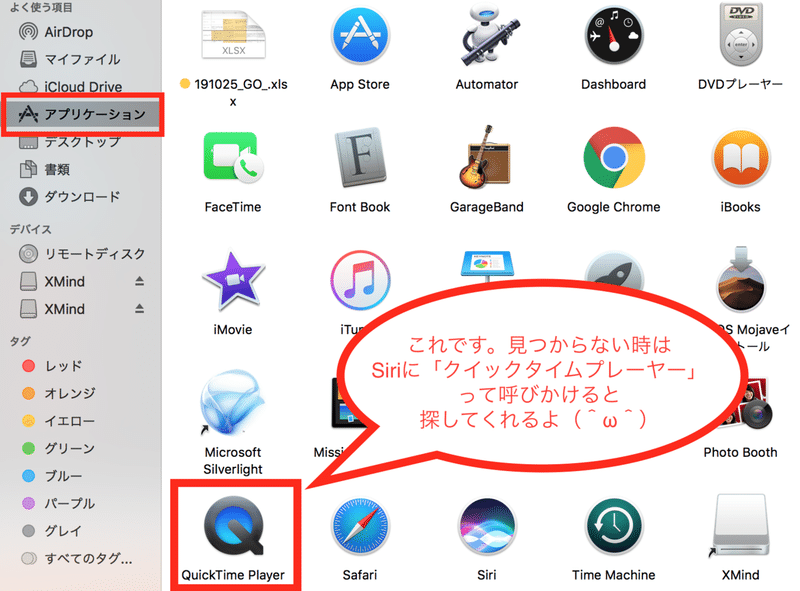Select the first XMind device in sidebar
Viewport: 800px width, 591px height.
52,281
